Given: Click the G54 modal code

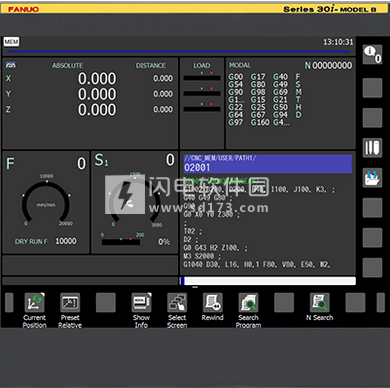Looking at the screenshot, I should [x=236, y=84].
